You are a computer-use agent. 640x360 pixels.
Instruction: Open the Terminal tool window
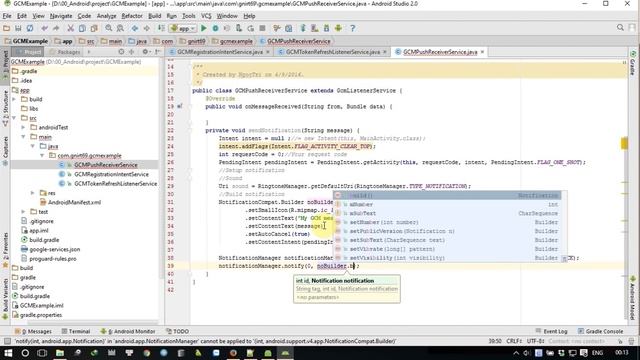[76, 331]
